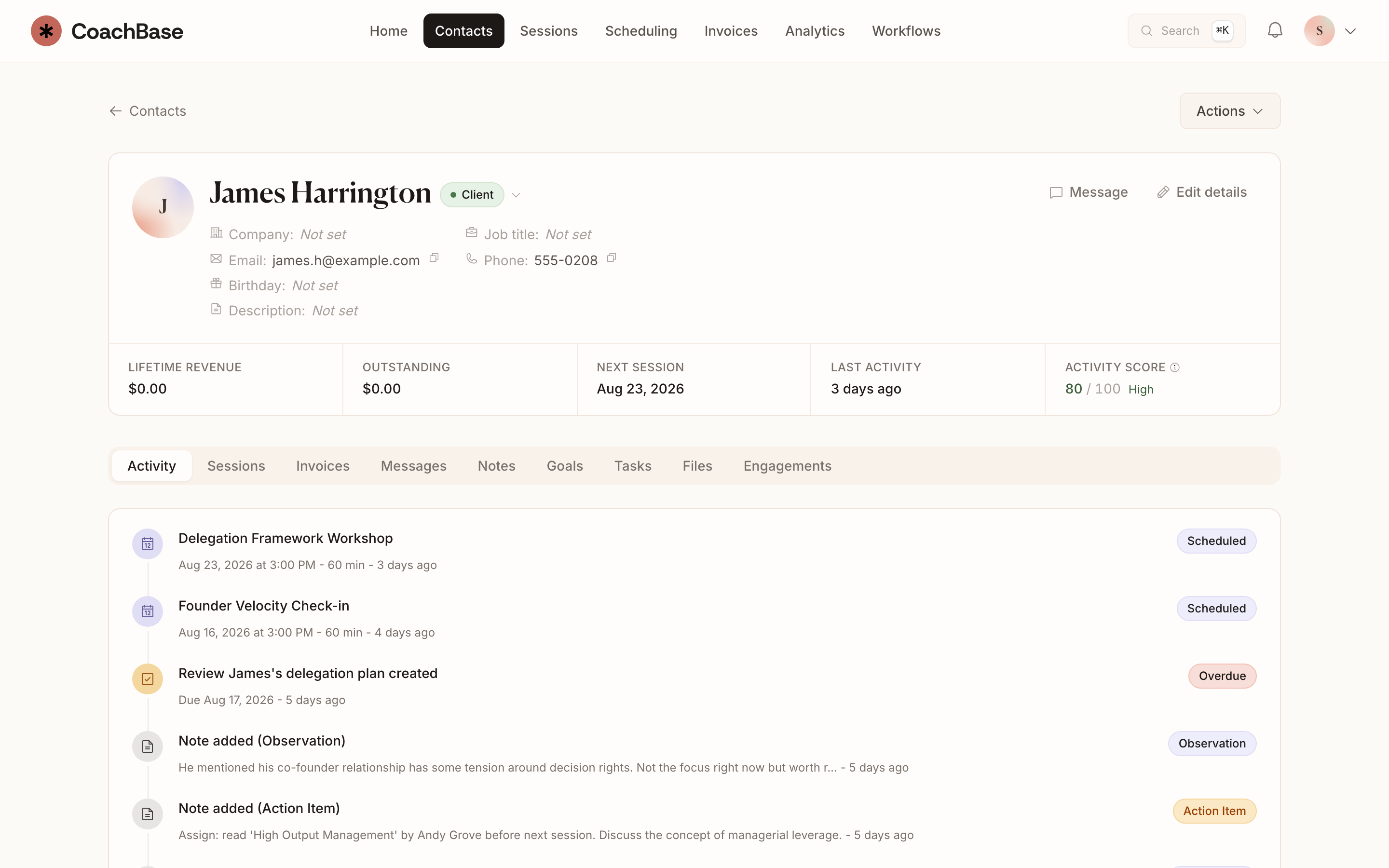Open Home in top navigation

pos(389,31)
